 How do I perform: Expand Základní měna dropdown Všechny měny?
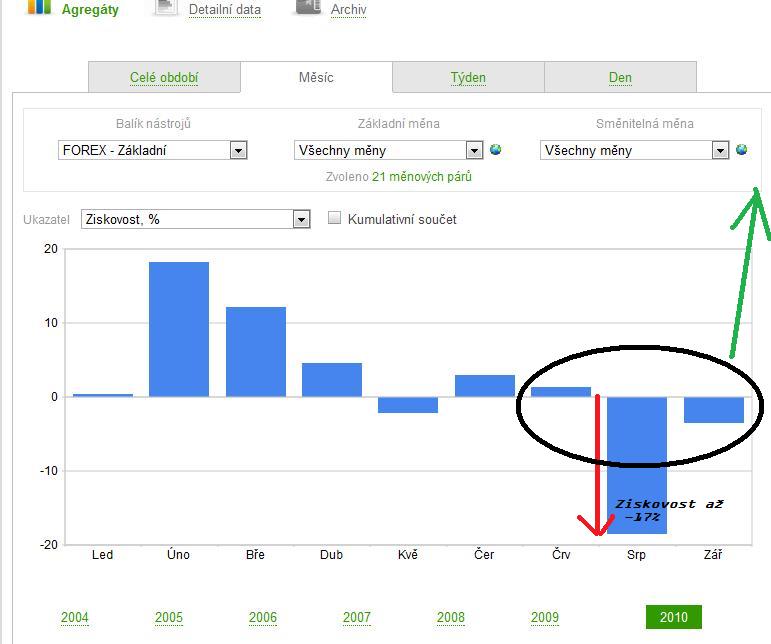[388, 150]
